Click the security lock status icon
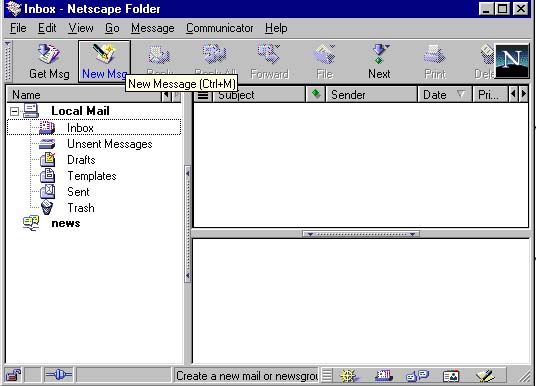The image size is (536, 386). point(14,375)
